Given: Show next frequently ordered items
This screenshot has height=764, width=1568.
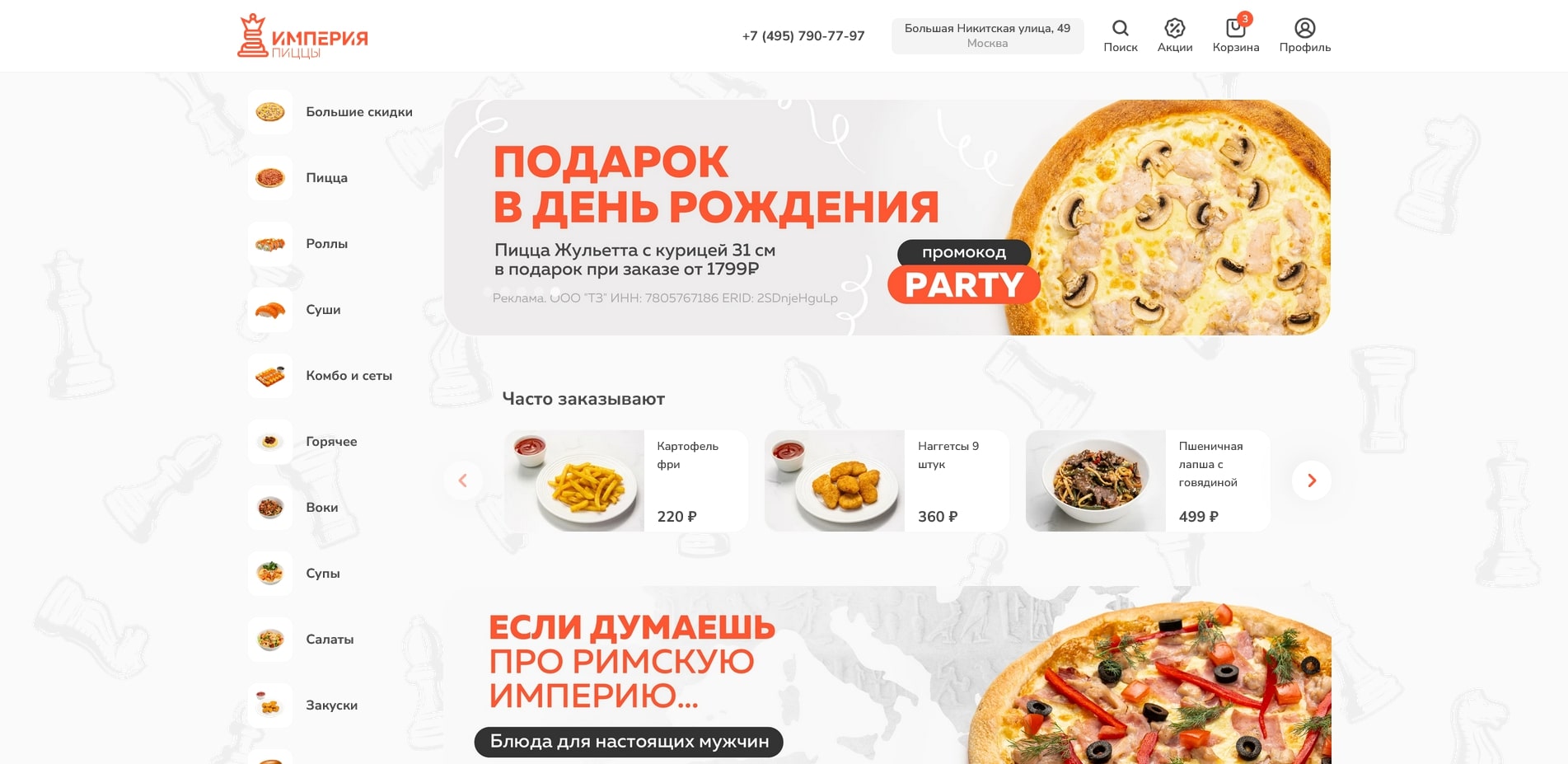Looking at the screenshot, I should point(1311,480).
